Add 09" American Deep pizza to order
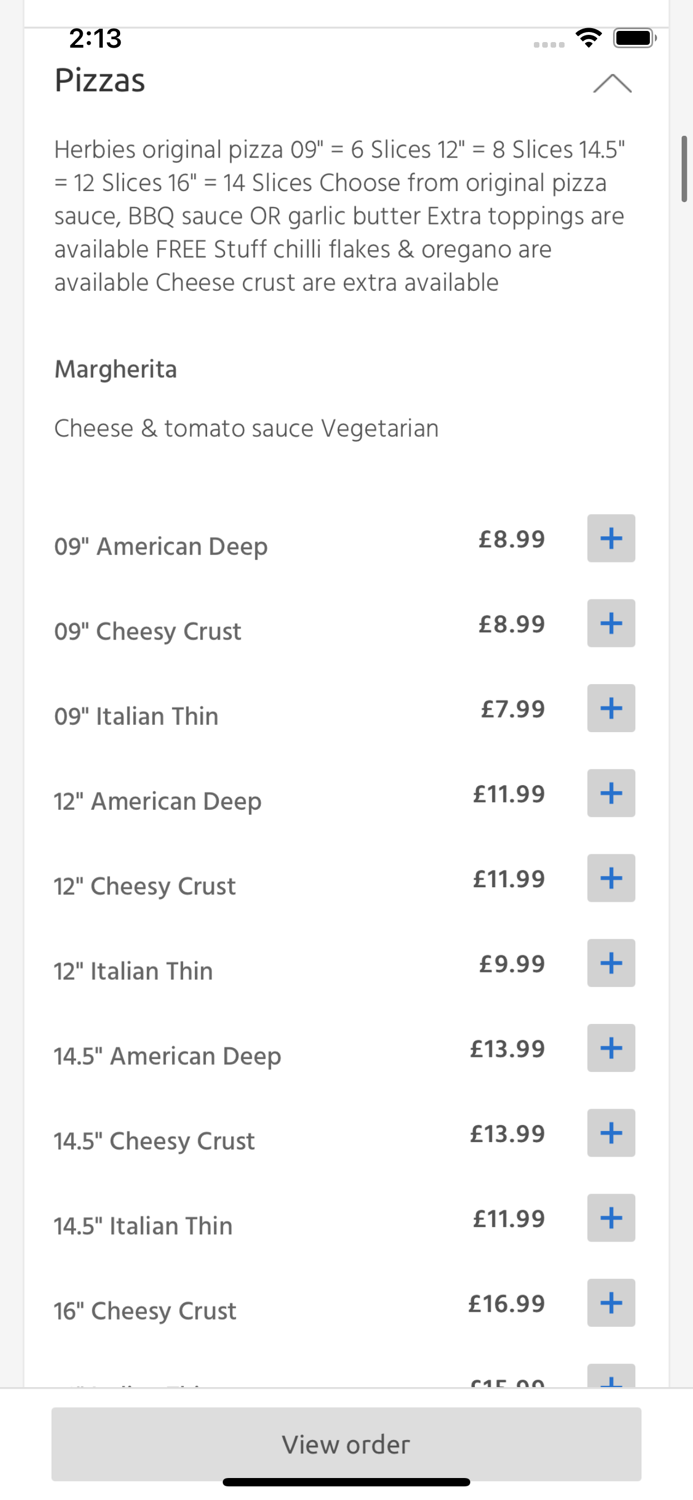 pos(611,538)
